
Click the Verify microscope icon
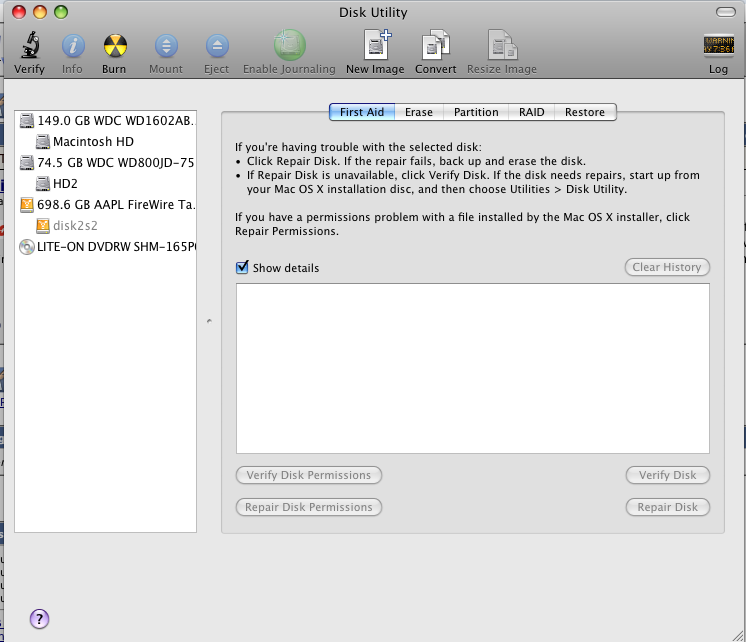pos(30,46)
